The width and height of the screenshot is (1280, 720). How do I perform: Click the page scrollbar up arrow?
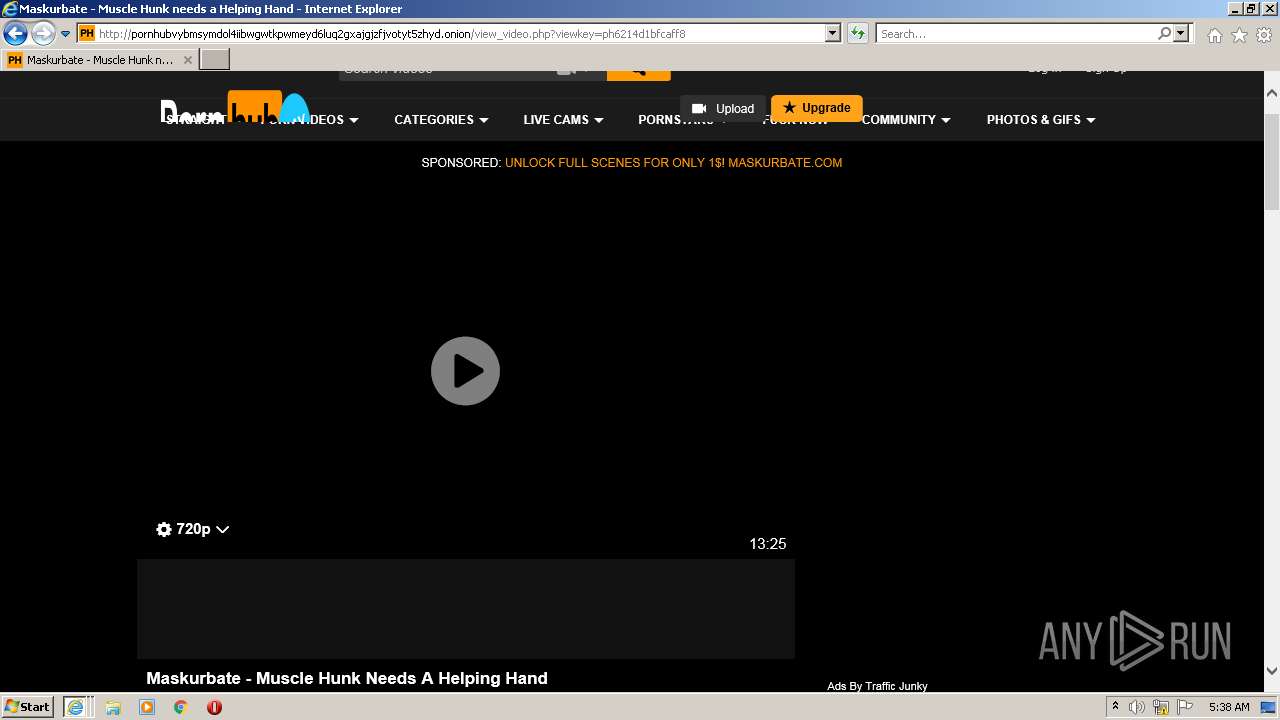tap(1272, 92)
